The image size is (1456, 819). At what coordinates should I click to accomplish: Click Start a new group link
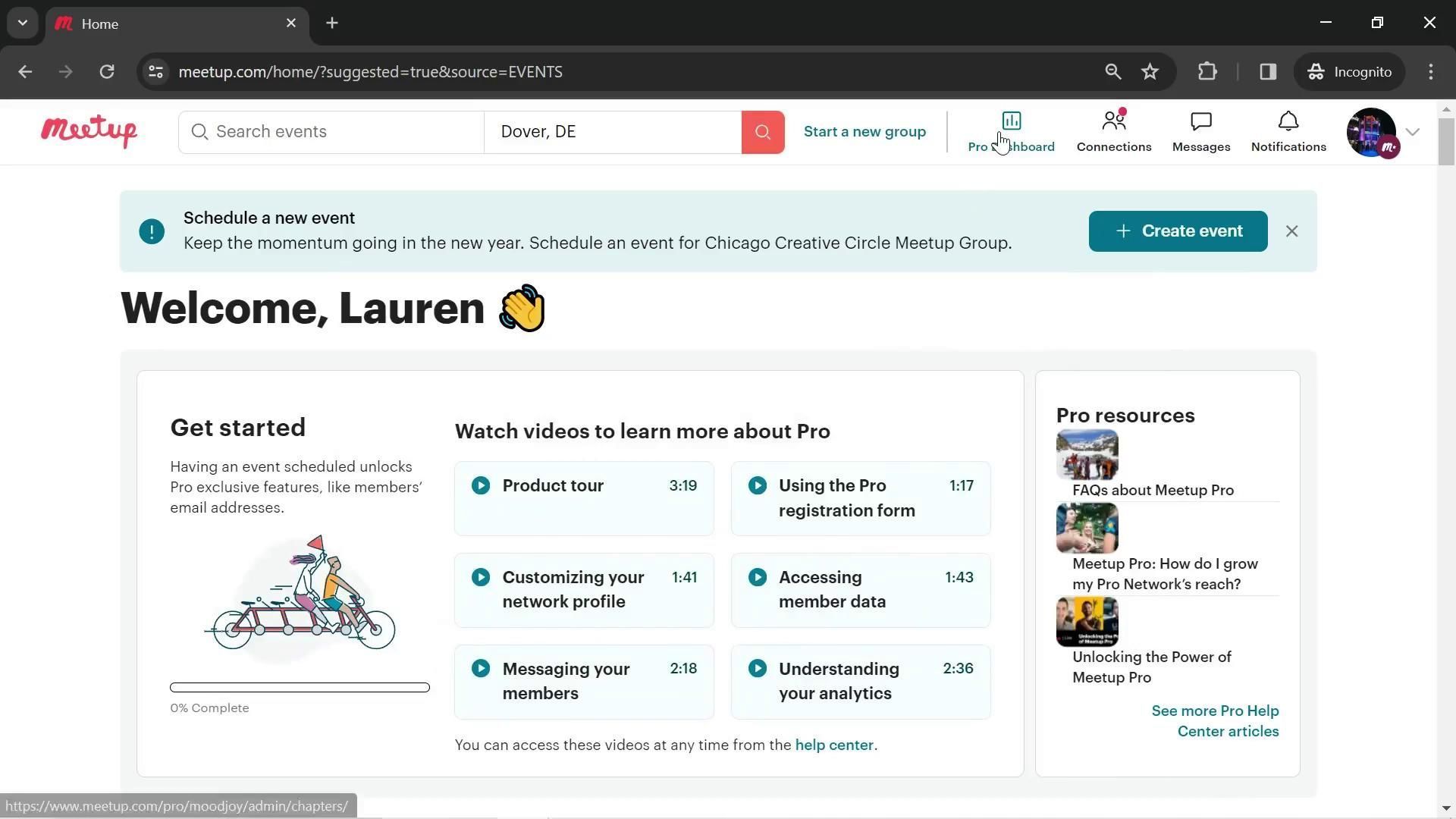[864, 132]
